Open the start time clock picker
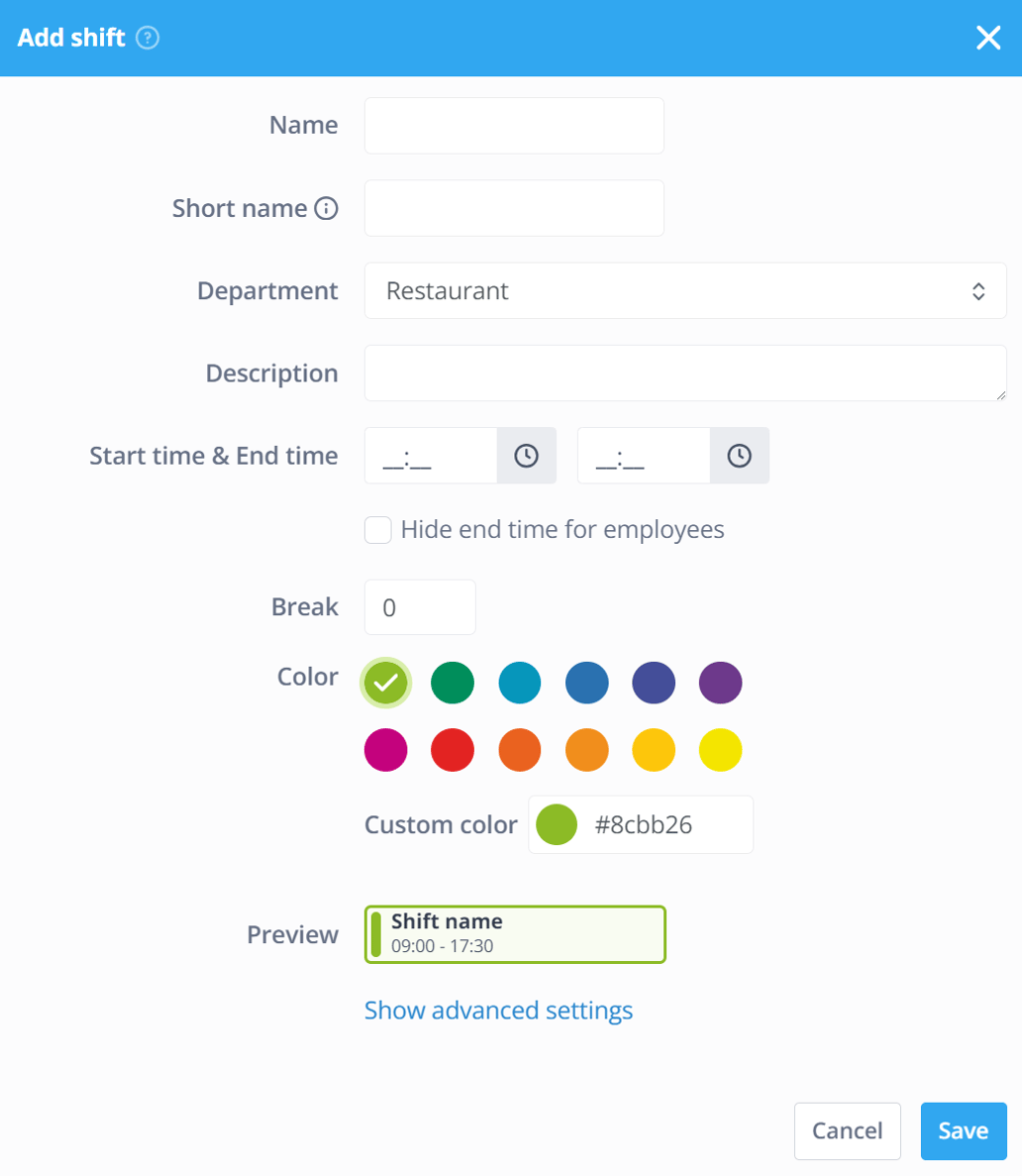1022x1176 pixels. (x=528, y=455)
